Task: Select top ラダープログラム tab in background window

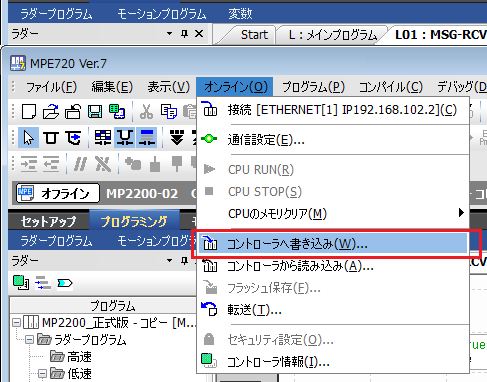Action: coord(56,14)
